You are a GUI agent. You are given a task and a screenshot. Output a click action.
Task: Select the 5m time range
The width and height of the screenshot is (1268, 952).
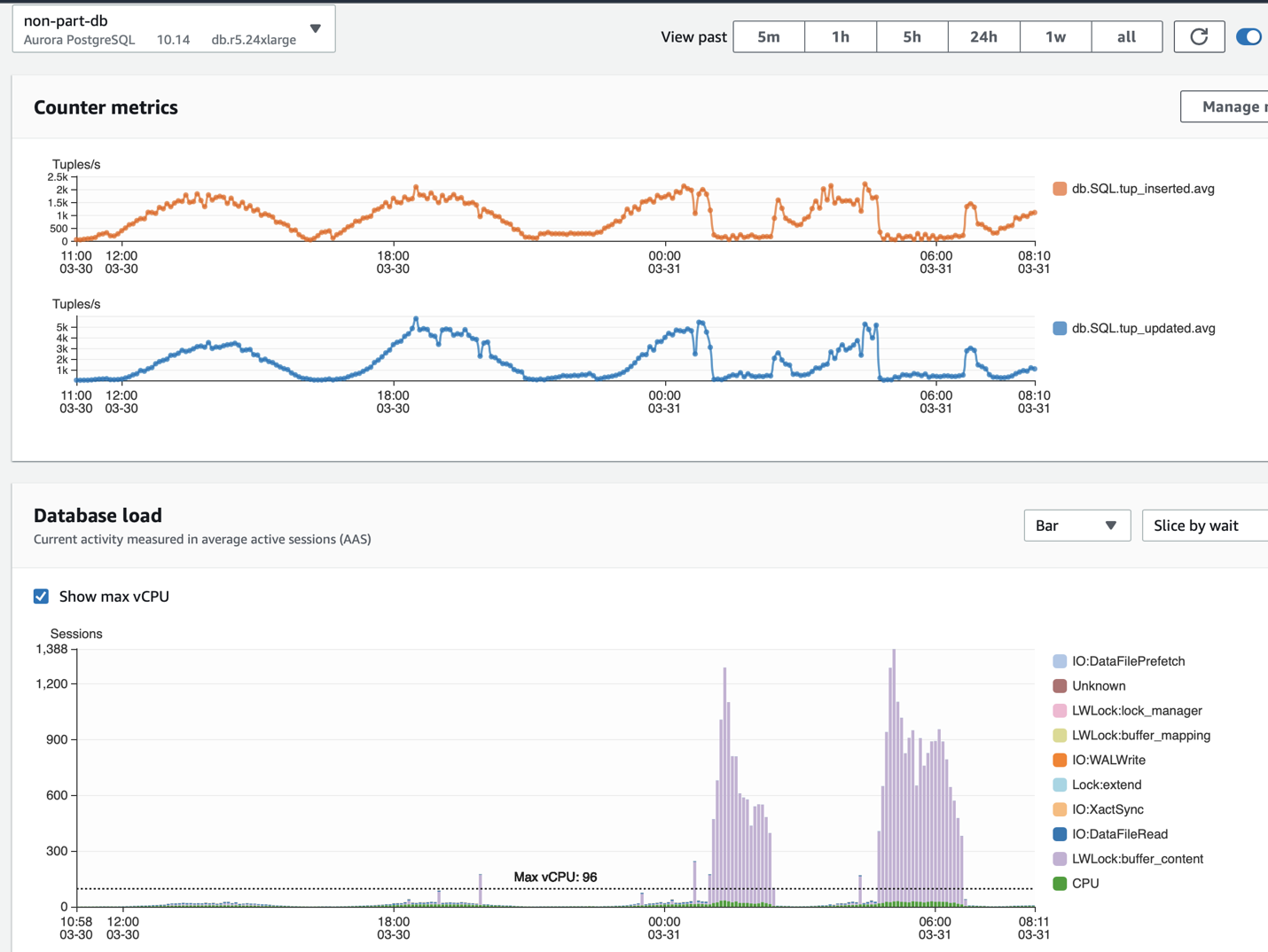[769, 36]
